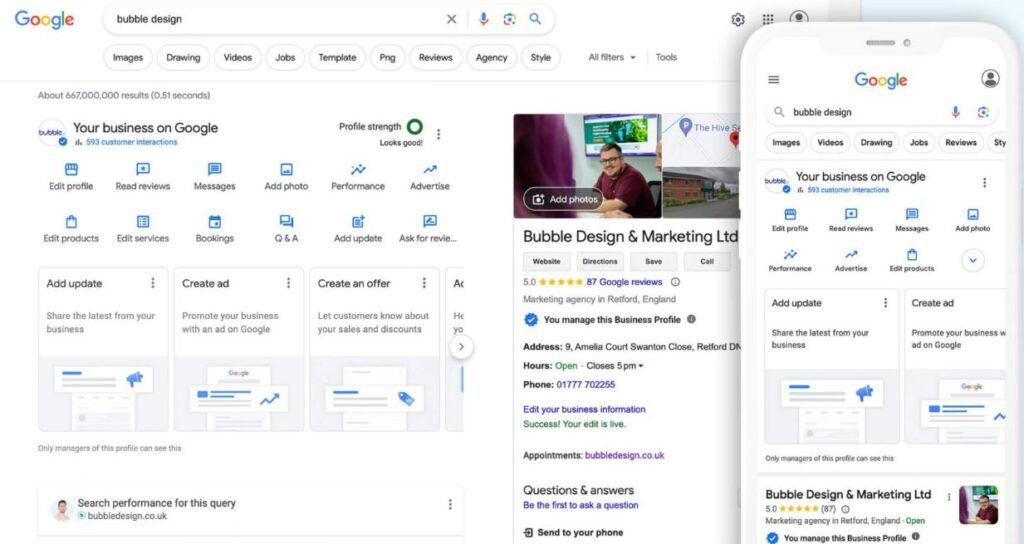Open the Messages icon in desktop panel

(x=214, y=171)
